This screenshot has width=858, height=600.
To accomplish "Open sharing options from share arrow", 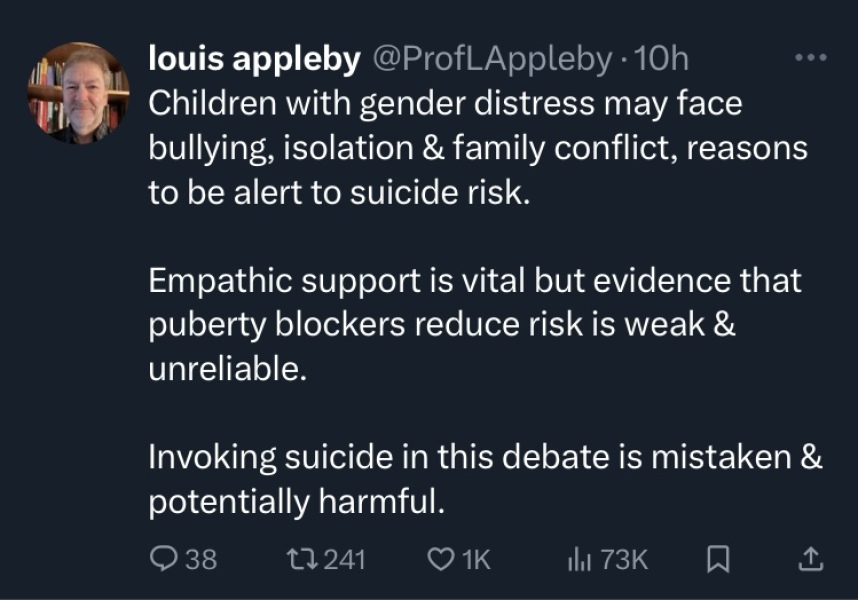I will tap(810, 560).
